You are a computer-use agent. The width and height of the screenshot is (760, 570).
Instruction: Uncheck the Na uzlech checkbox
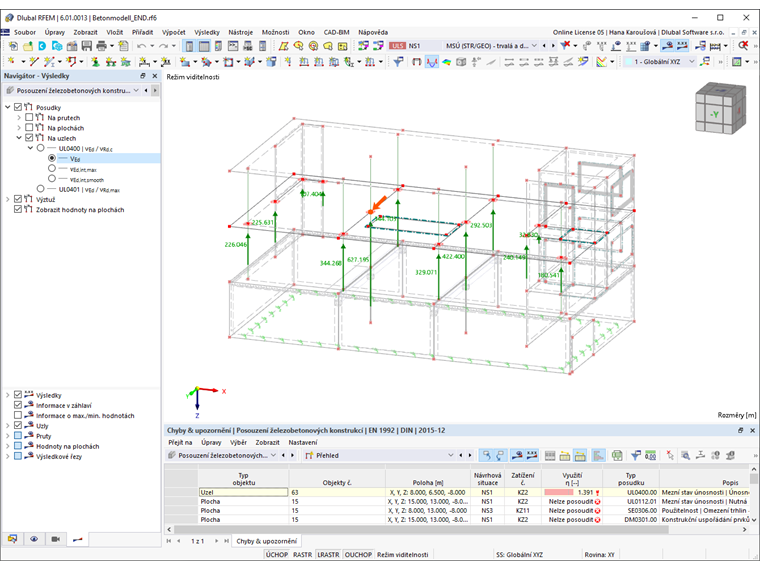[29, 138]
